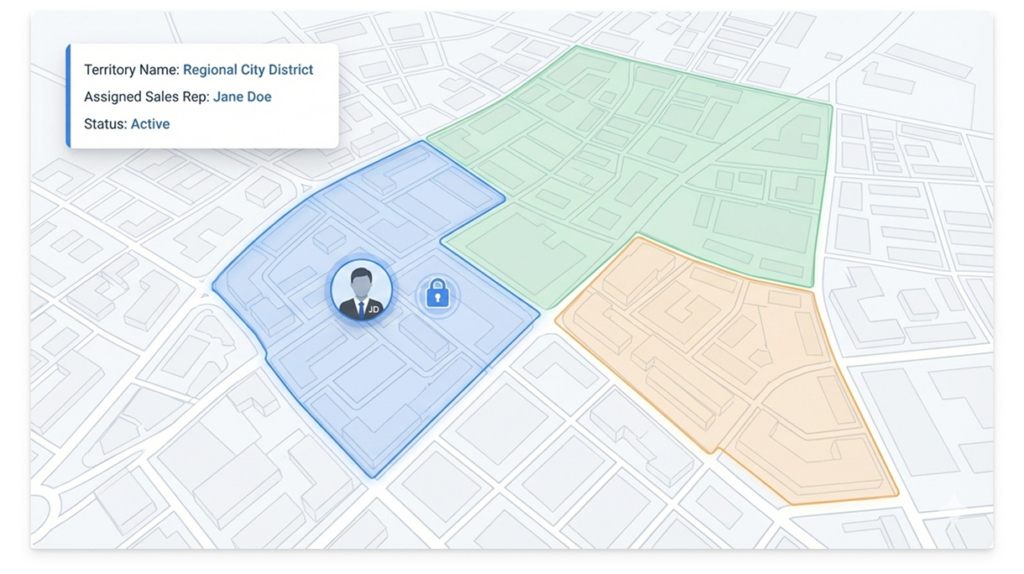Open the Regional City District name link
1024x574 pixels.
pos(248,70)
